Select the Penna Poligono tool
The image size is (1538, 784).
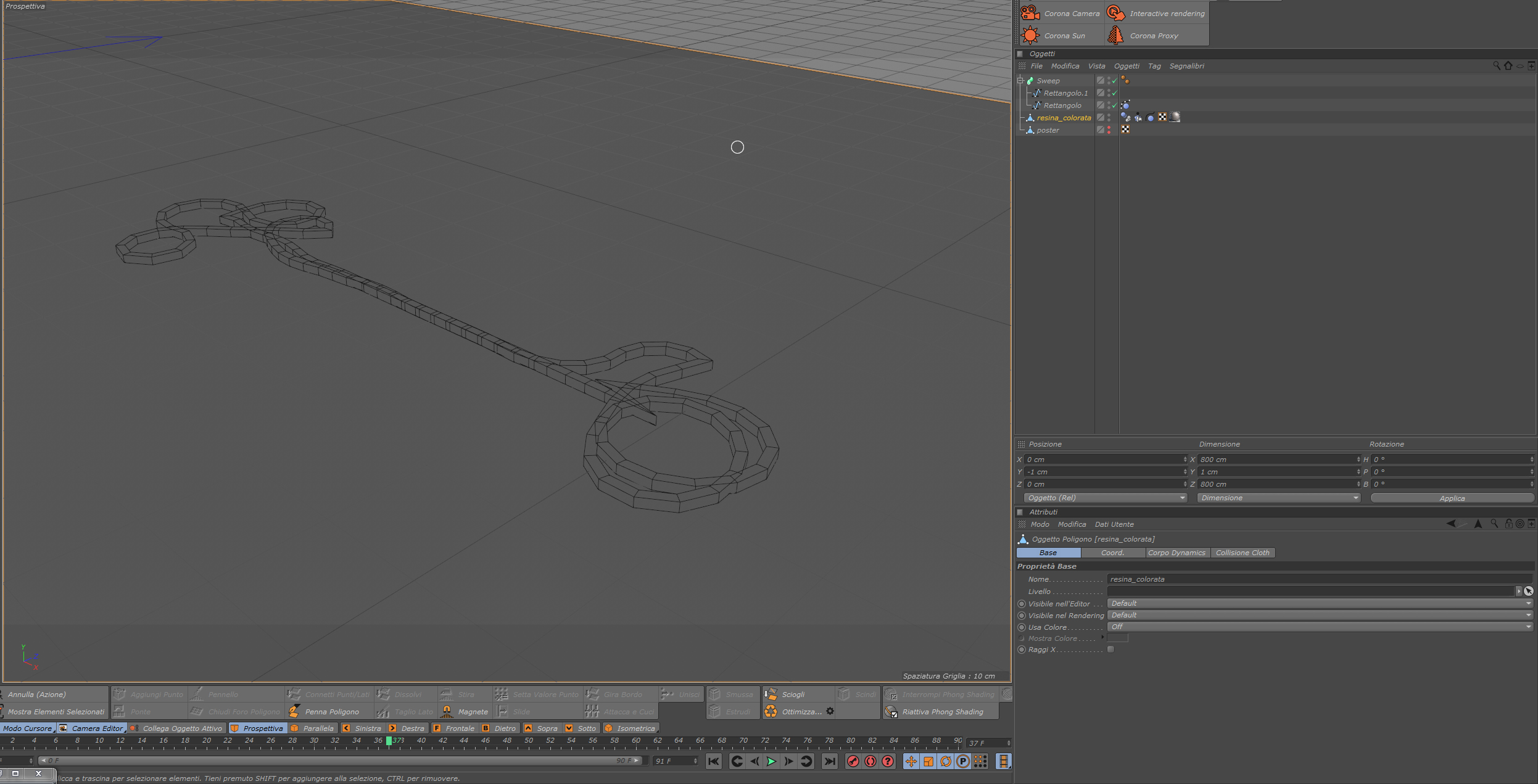pyautogui.click(x=331, y=711)
